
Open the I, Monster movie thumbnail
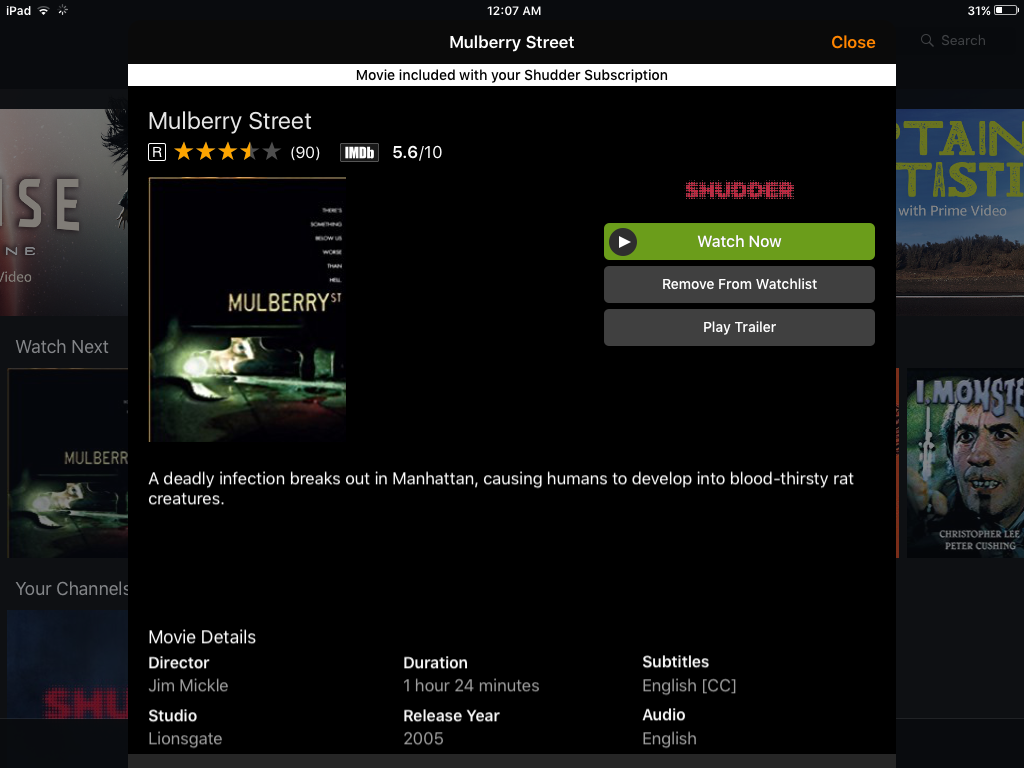(965, 462)
